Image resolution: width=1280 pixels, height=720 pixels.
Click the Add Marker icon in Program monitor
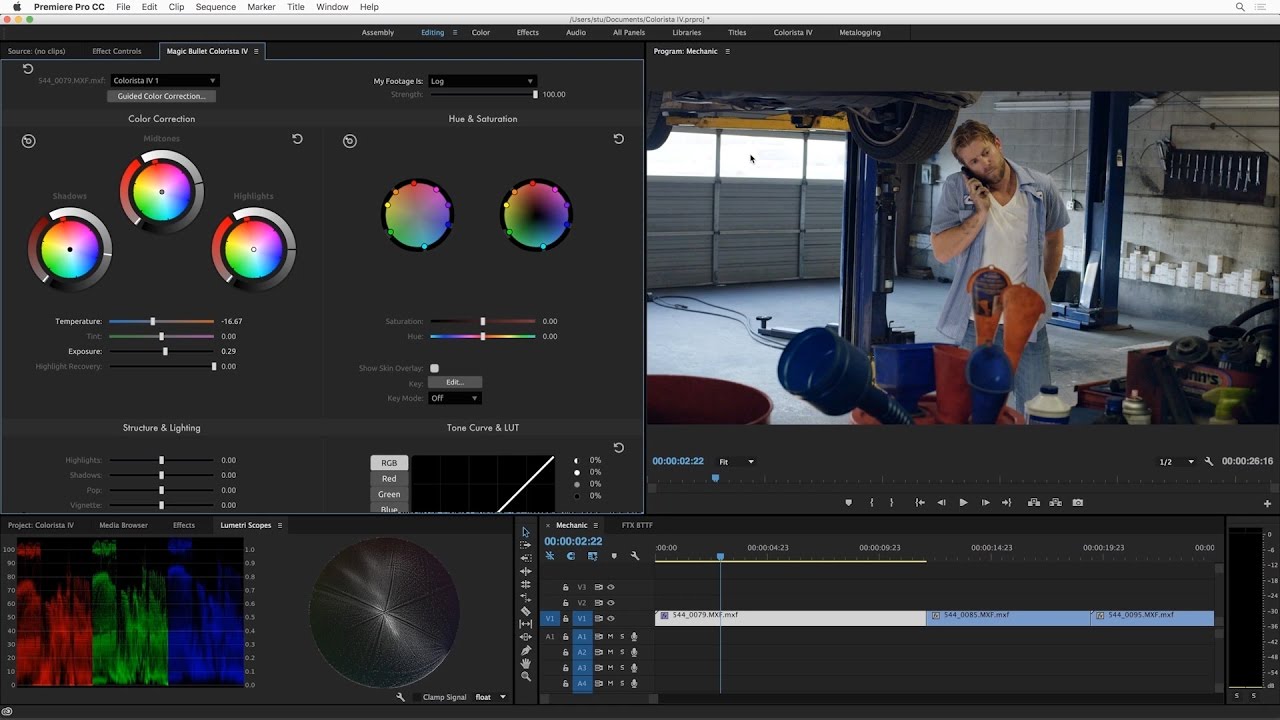[x=848, y=503]
